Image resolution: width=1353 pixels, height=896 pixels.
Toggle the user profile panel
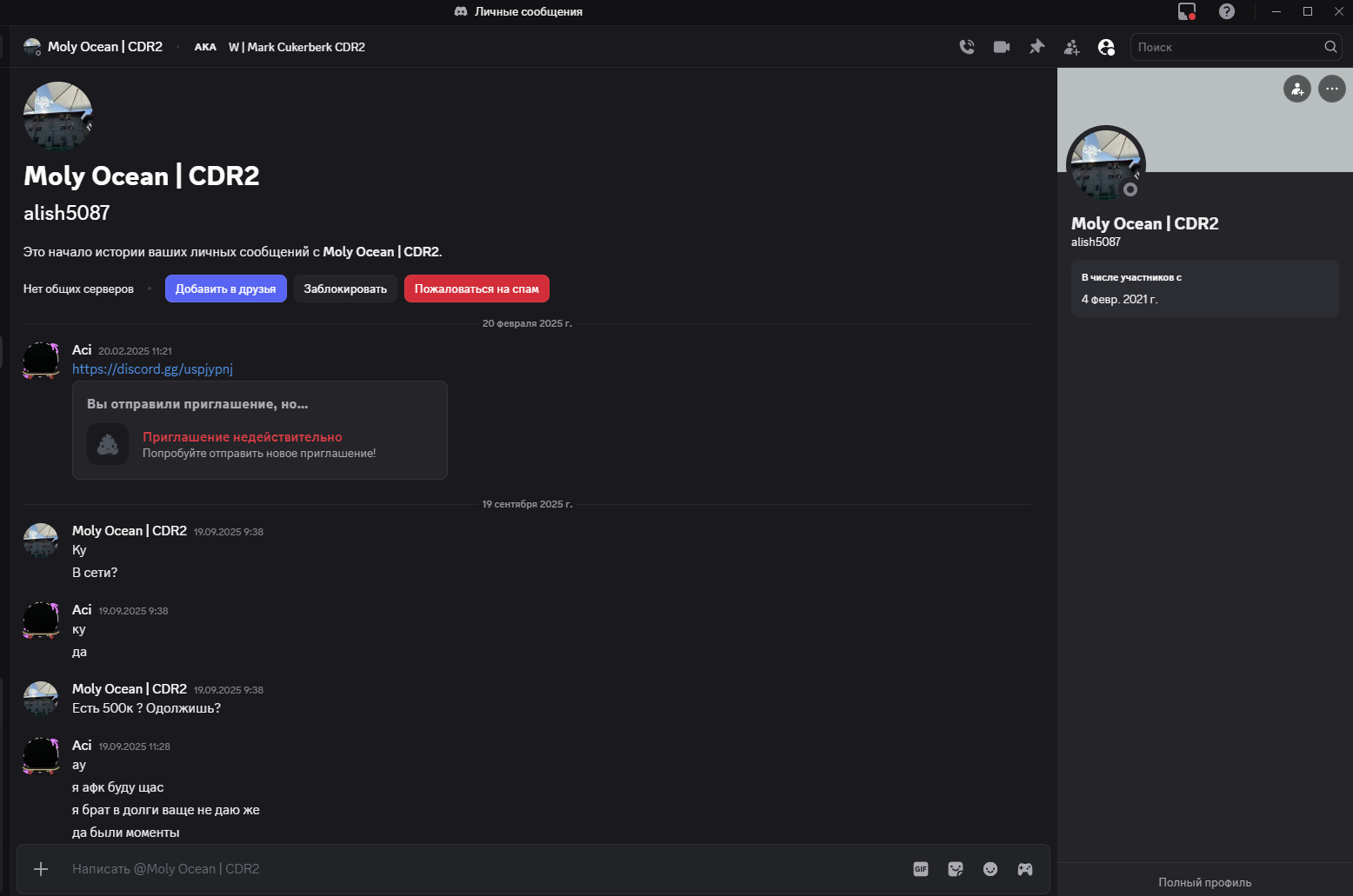[1106, 47]
